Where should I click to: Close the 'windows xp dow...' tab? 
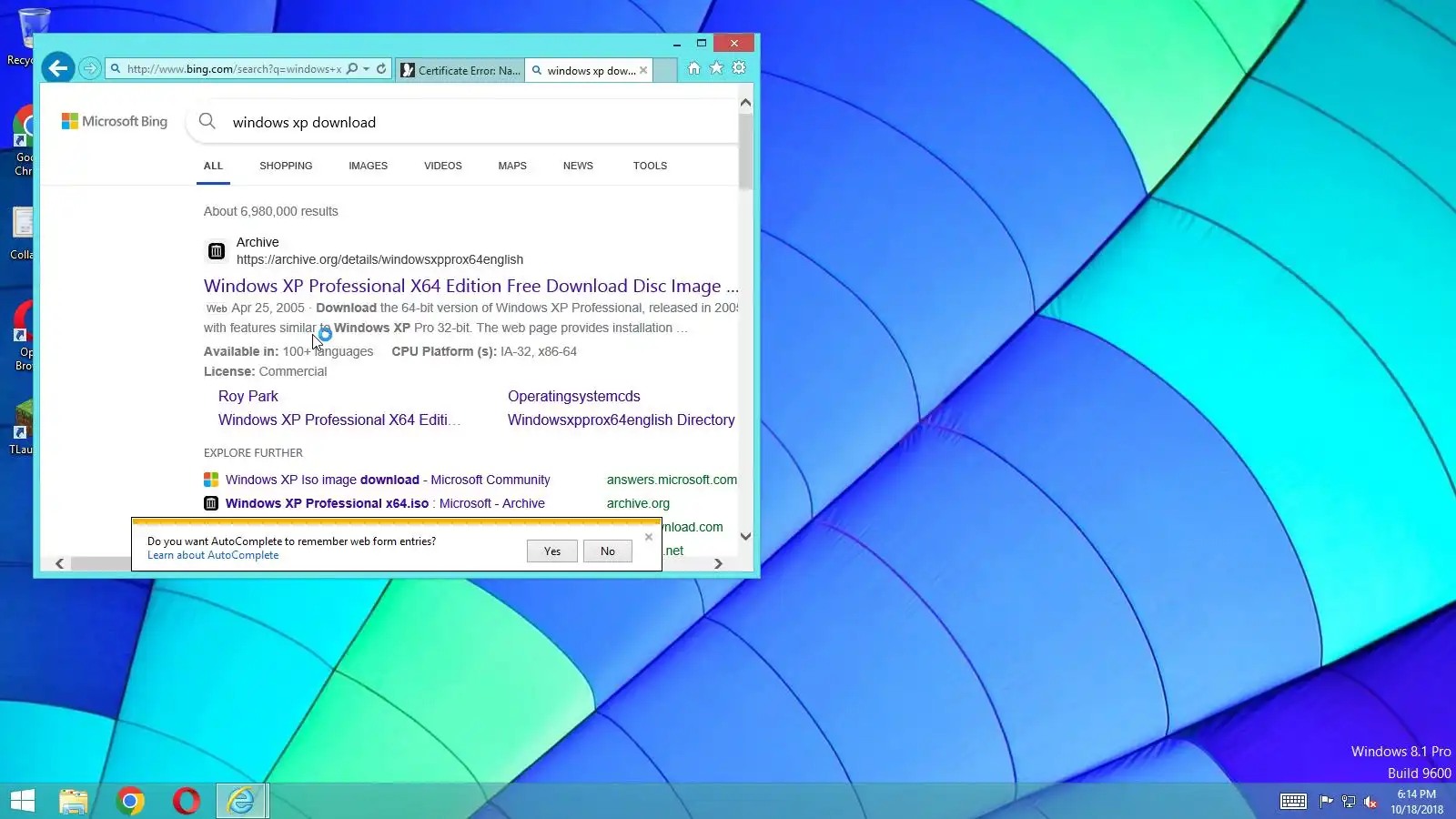tap(643, 70)
